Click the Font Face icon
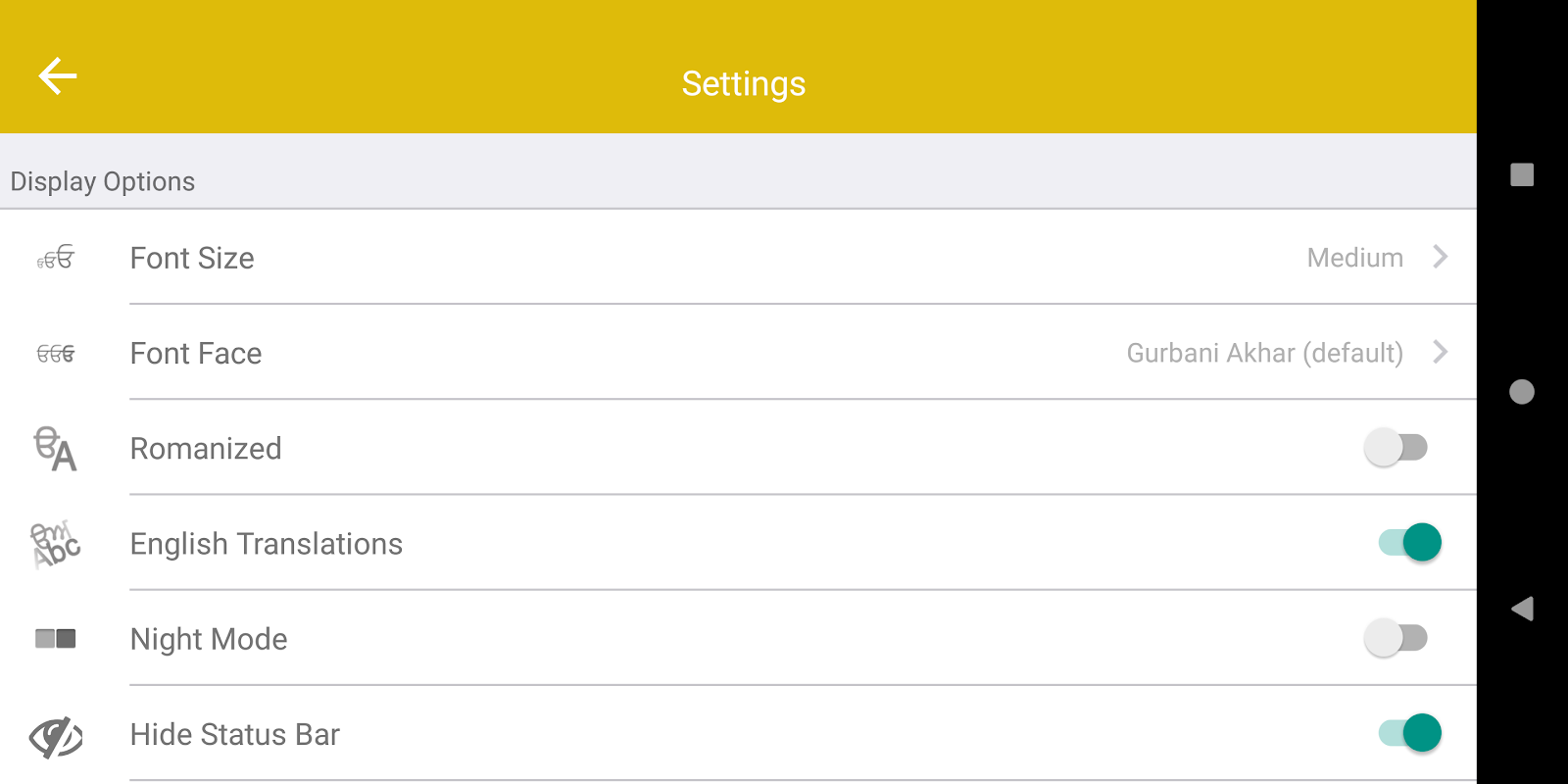 (x=56, y=354)
